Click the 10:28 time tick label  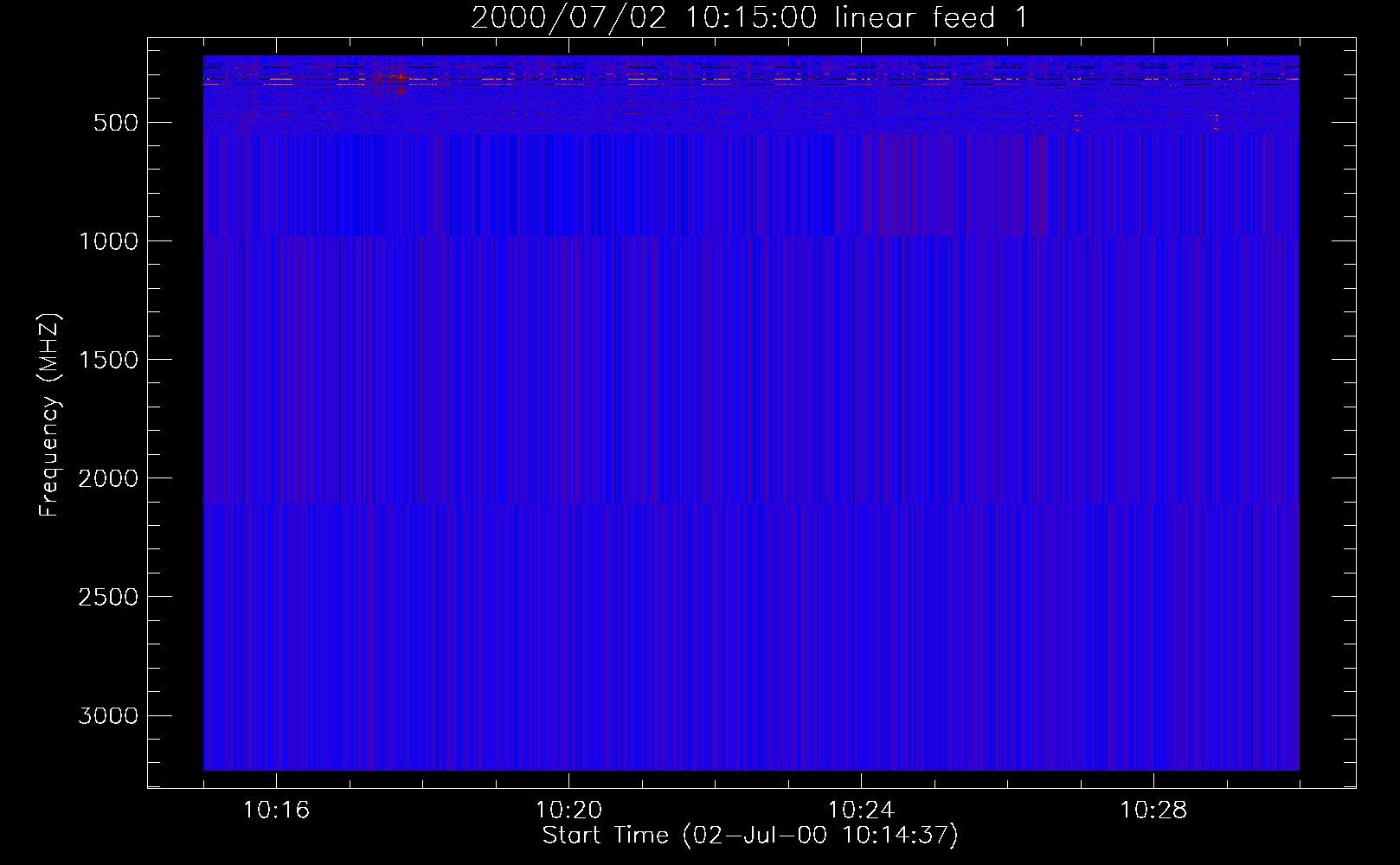1153,811
